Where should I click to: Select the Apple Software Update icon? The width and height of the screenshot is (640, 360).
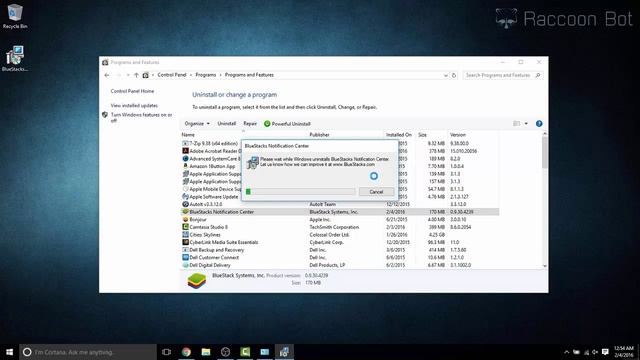pos(185,196)
